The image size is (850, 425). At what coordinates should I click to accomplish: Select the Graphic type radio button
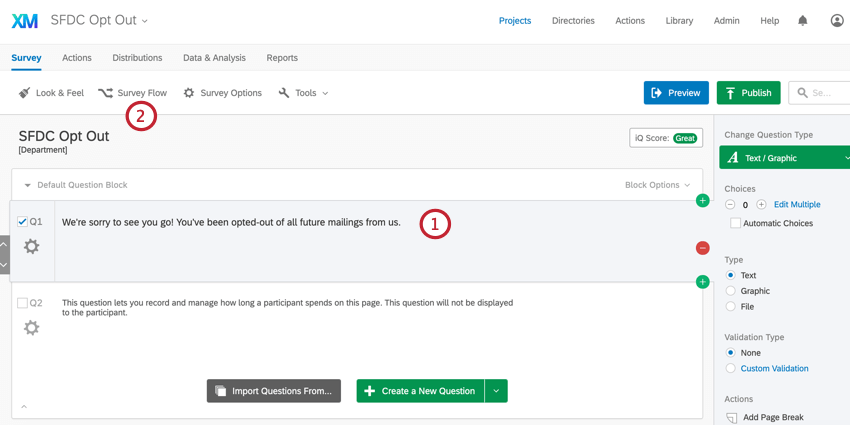[731, 291]
